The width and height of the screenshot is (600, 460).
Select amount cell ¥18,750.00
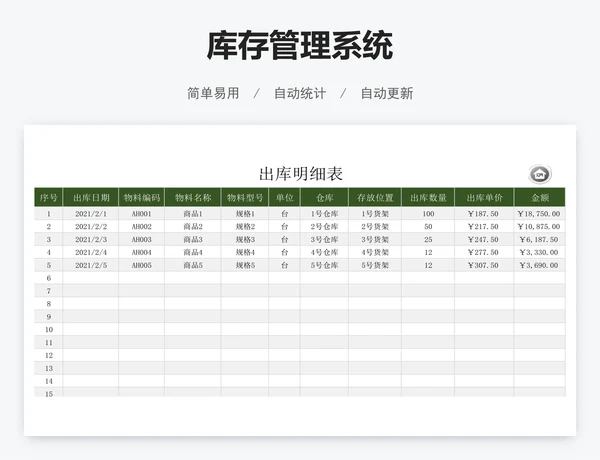coord(540,214)
